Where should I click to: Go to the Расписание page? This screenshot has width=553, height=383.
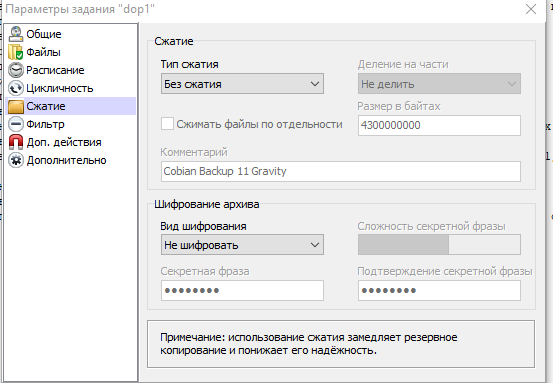coord(55,70)
